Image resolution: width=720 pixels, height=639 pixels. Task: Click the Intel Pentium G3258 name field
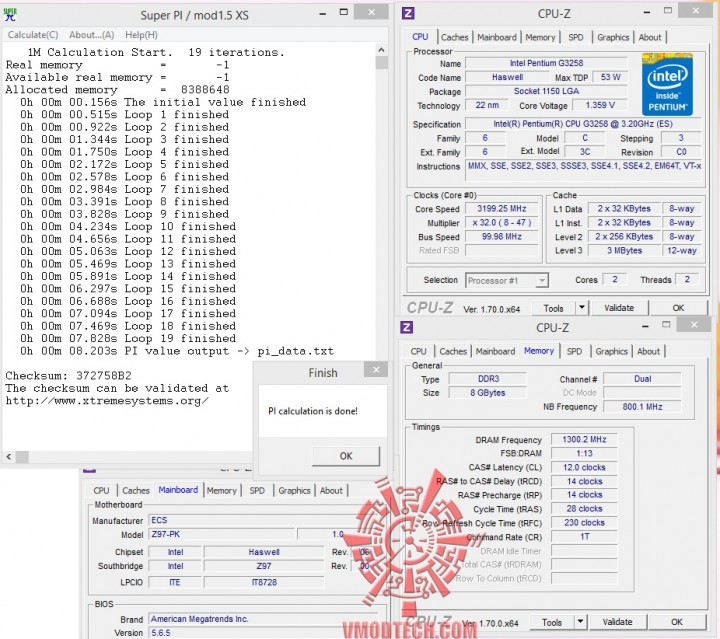546,63
